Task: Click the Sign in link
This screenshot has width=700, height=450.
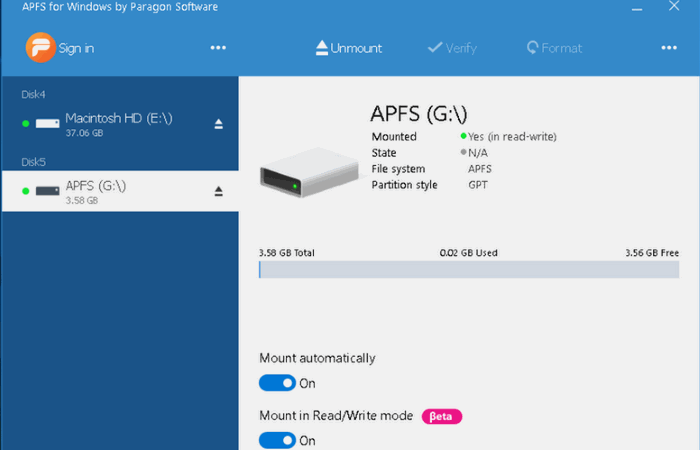Action: click(x=76, y=48)
